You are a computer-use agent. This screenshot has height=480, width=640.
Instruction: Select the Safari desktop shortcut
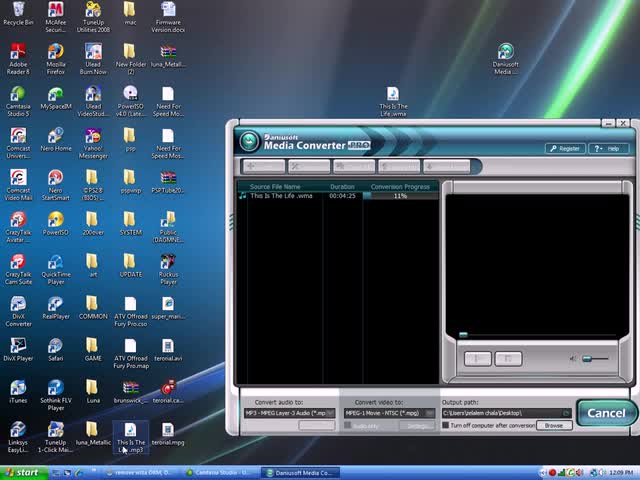click(56, 350)
